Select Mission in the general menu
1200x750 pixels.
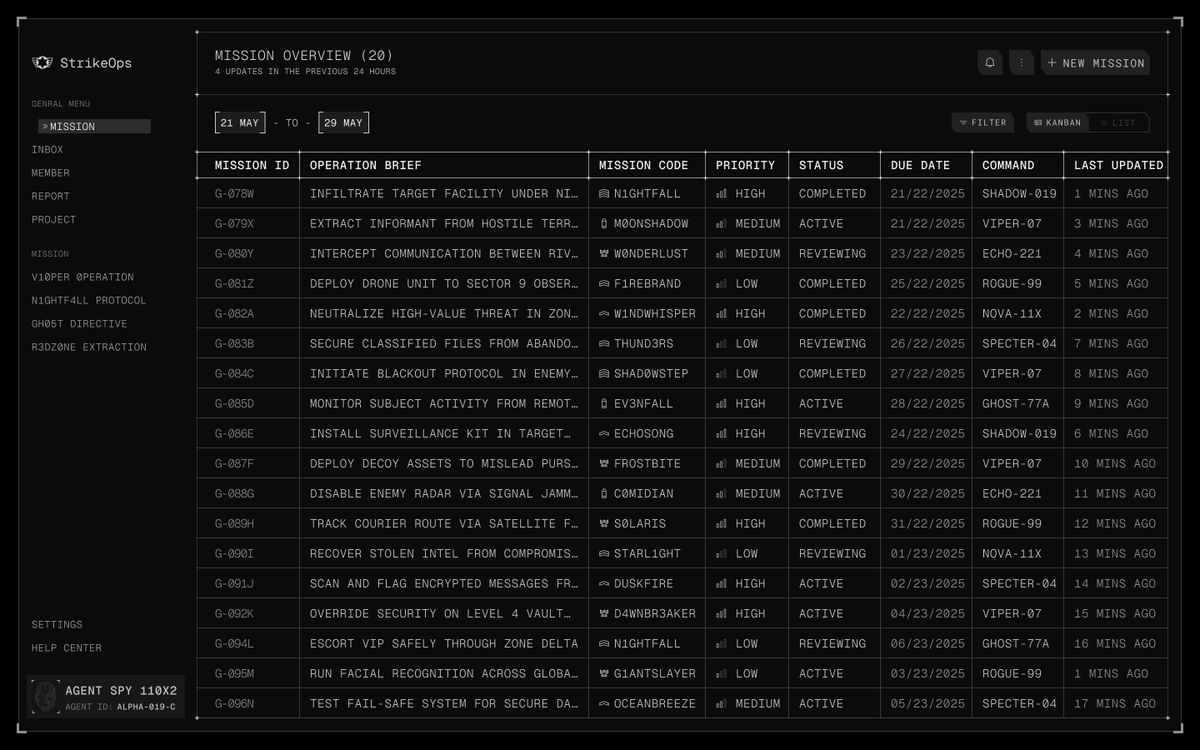[x=95, y=127]
